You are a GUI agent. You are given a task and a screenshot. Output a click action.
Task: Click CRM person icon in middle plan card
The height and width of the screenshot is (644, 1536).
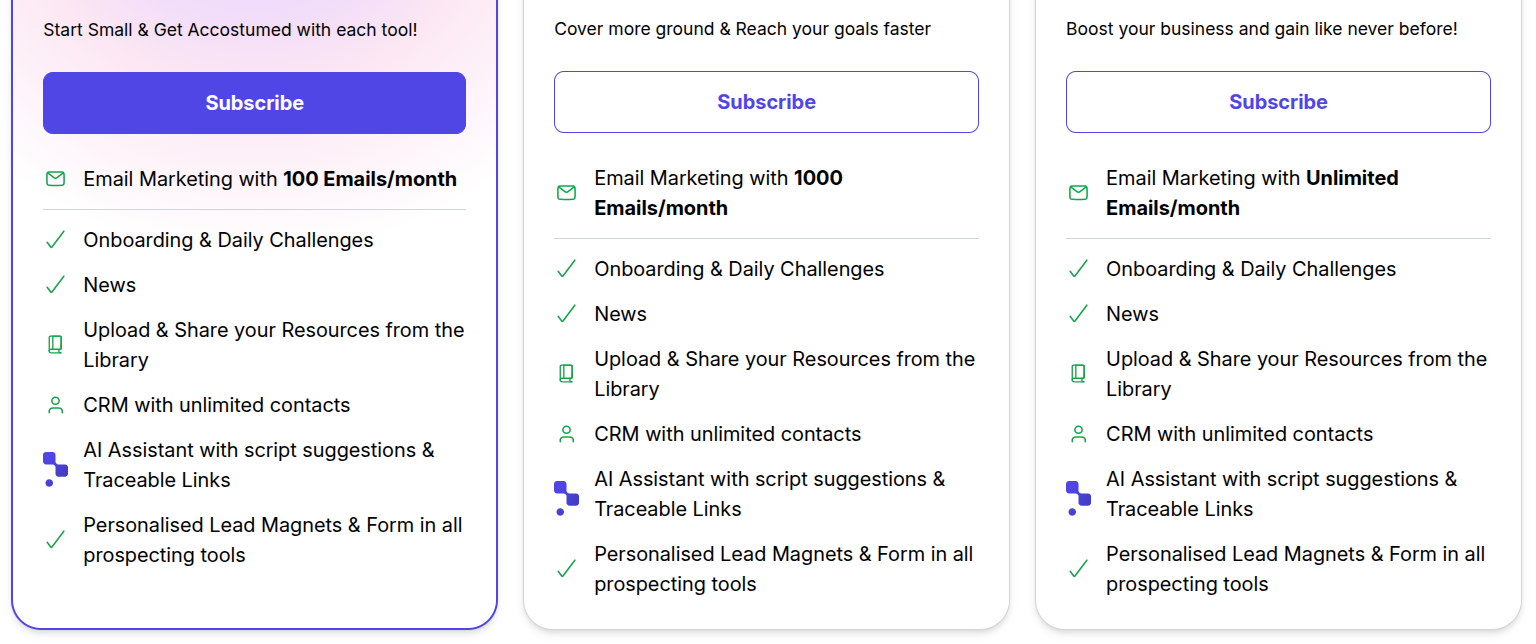point(567,434)
